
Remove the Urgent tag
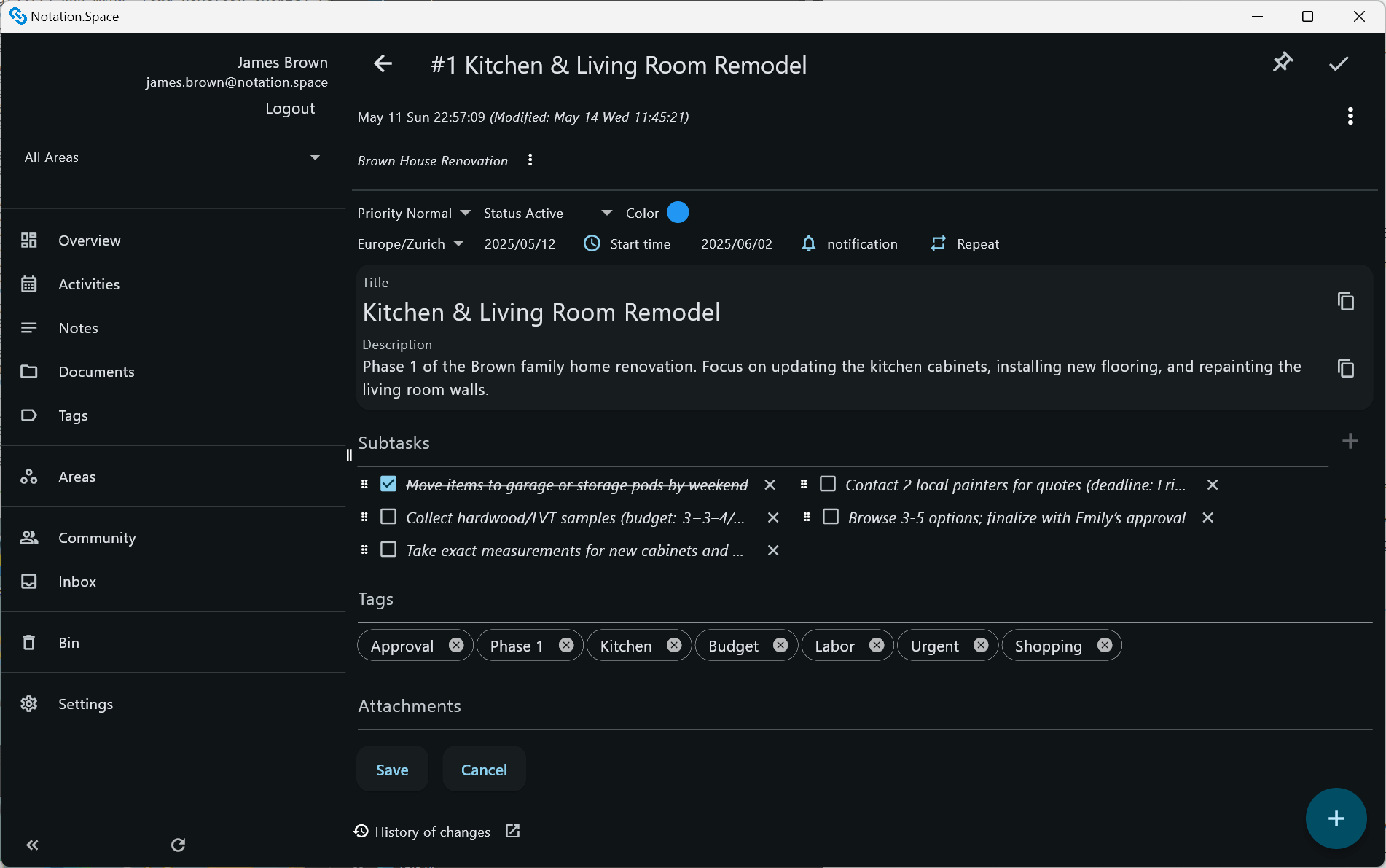(980, 645)
